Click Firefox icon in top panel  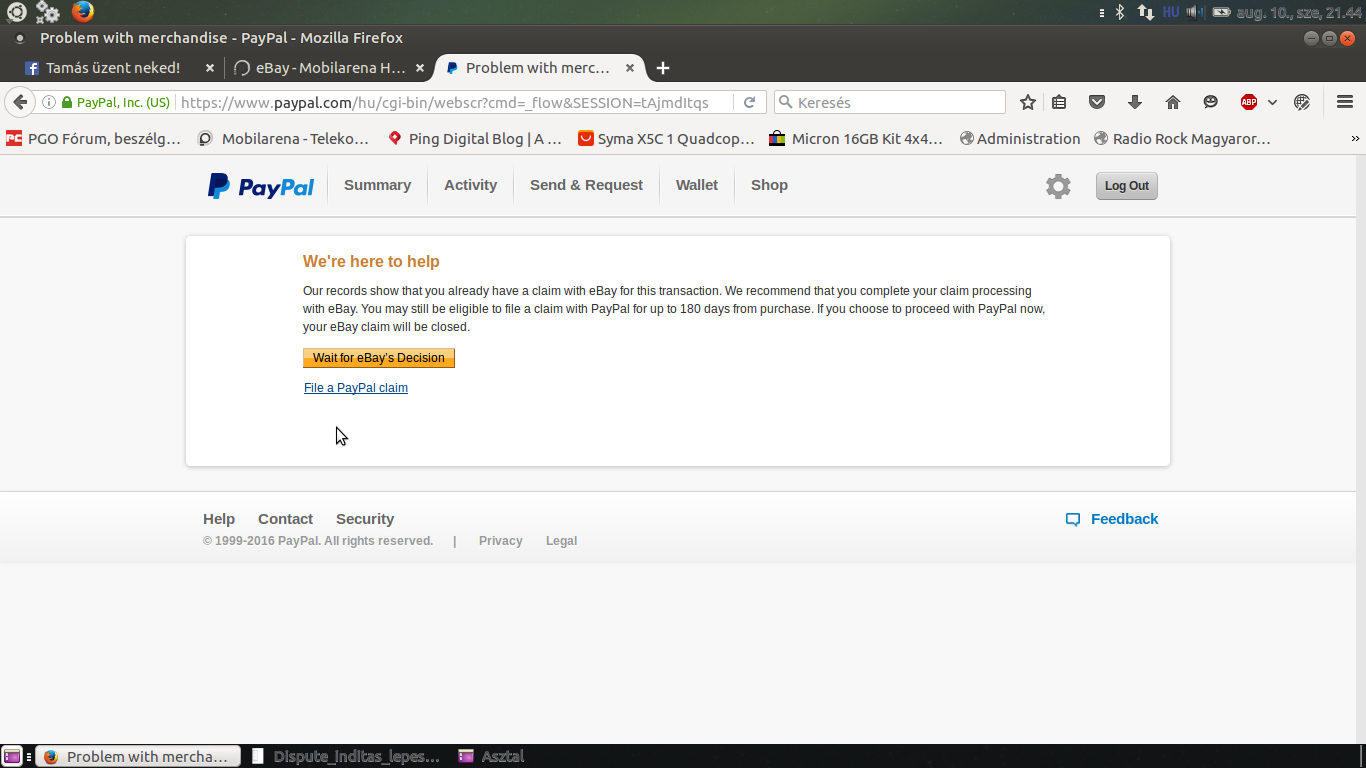[83, 12]
